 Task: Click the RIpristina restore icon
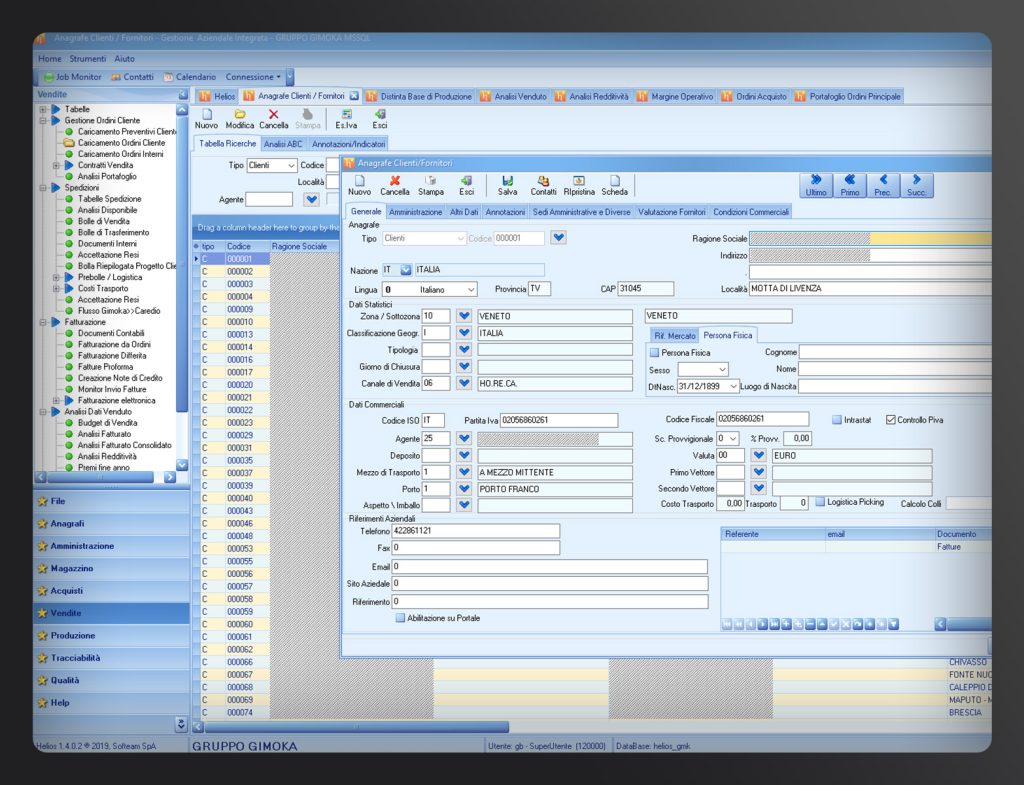(x=578, y=182)
